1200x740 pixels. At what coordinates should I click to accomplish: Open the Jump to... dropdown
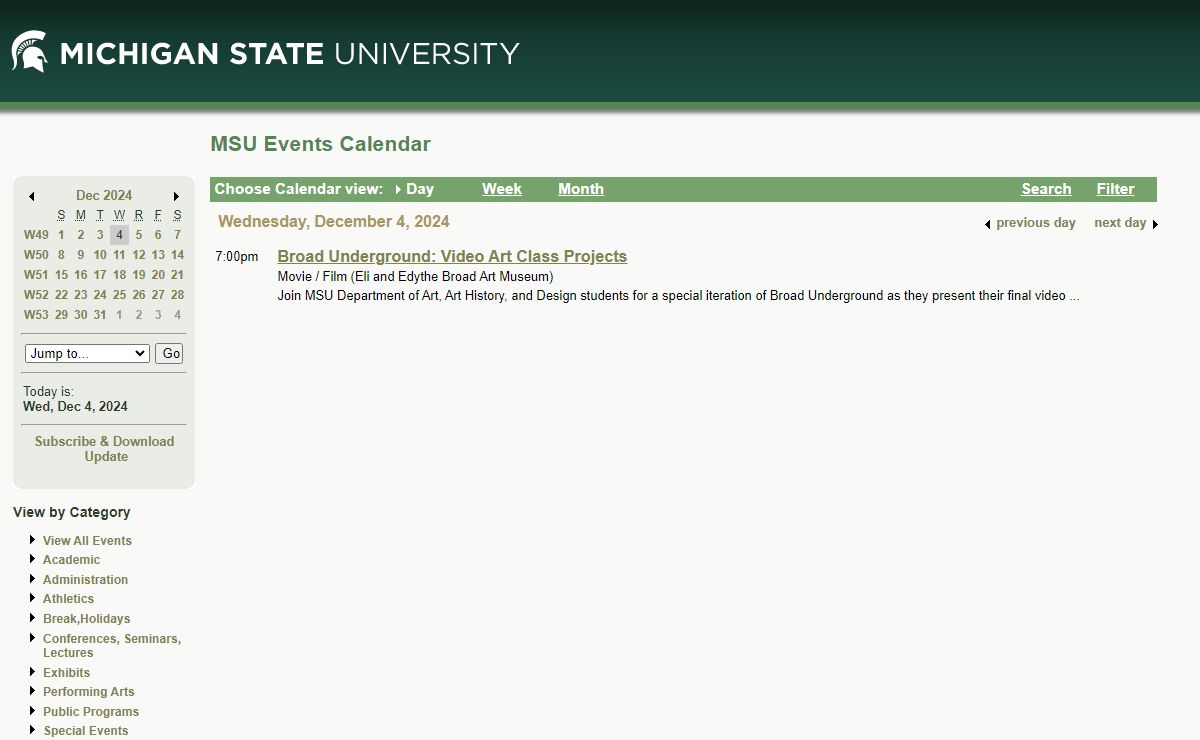point(87,353)
